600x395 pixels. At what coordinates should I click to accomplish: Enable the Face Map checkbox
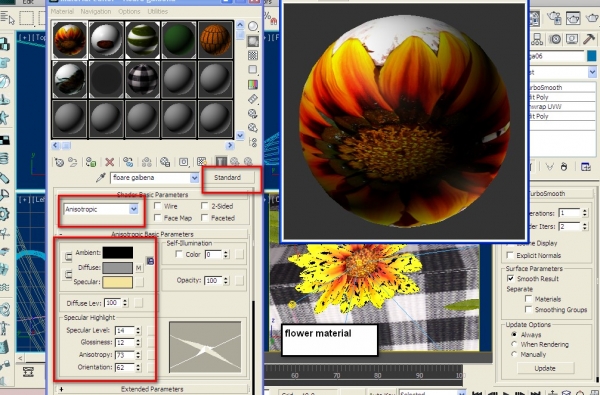tap(157, 218)
